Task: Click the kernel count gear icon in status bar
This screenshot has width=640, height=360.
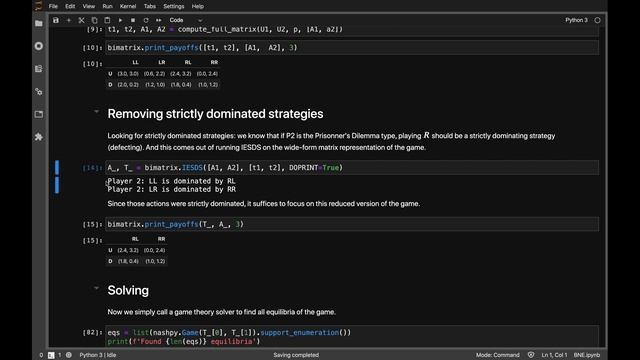Action: (69, 355)
